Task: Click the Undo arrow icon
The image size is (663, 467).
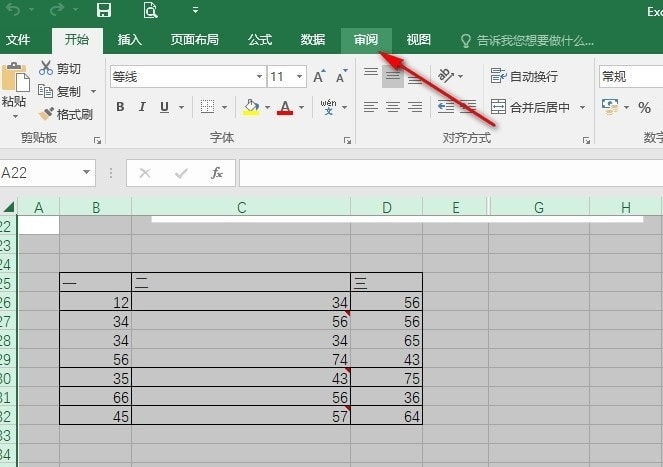Action: coord(13,9)
